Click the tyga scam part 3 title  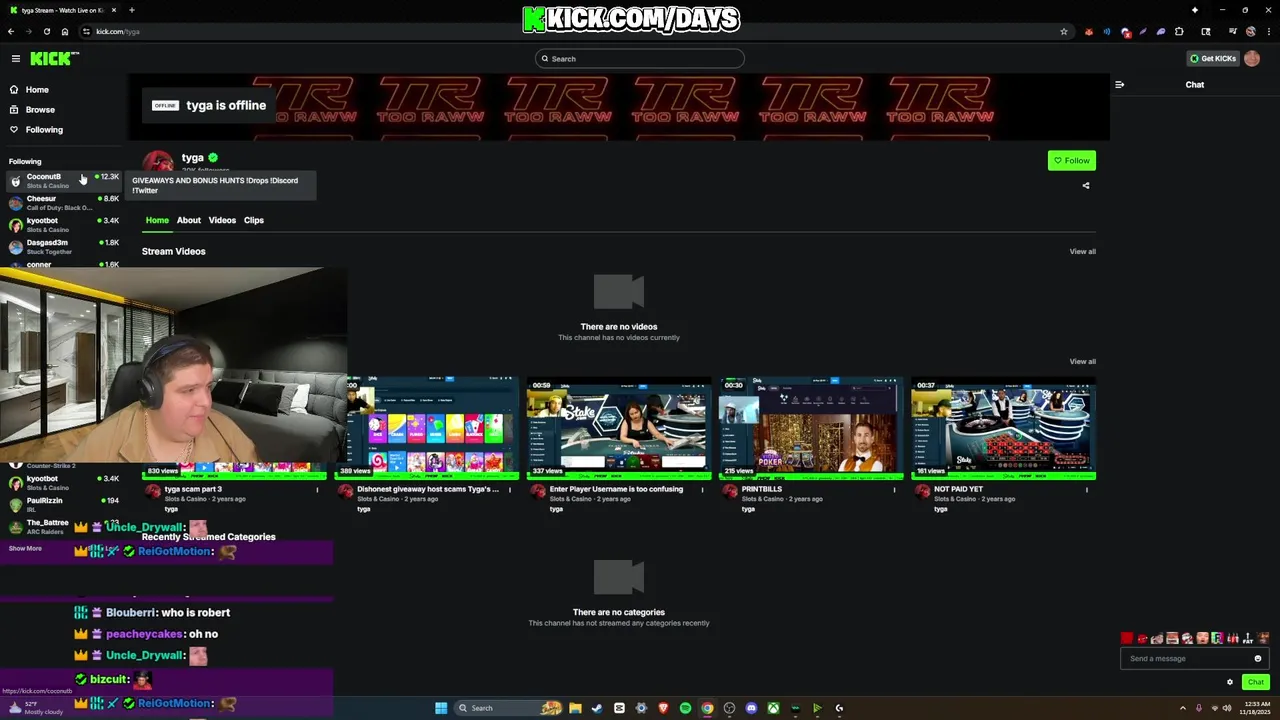193,489
